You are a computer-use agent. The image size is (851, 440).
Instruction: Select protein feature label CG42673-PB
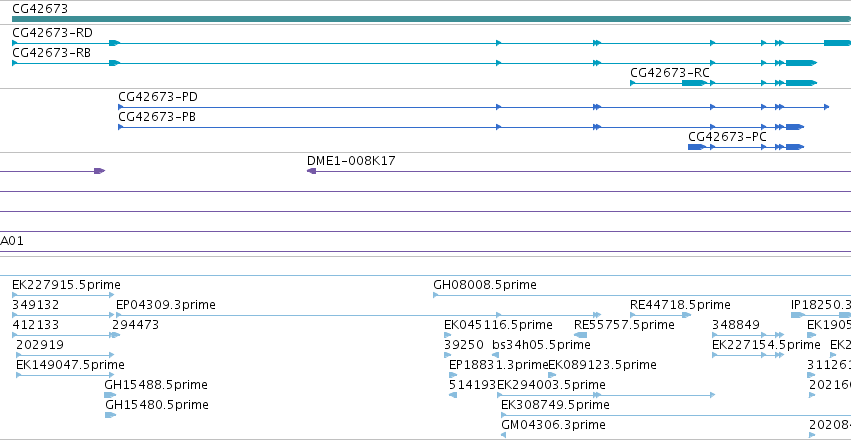(157, 117)
